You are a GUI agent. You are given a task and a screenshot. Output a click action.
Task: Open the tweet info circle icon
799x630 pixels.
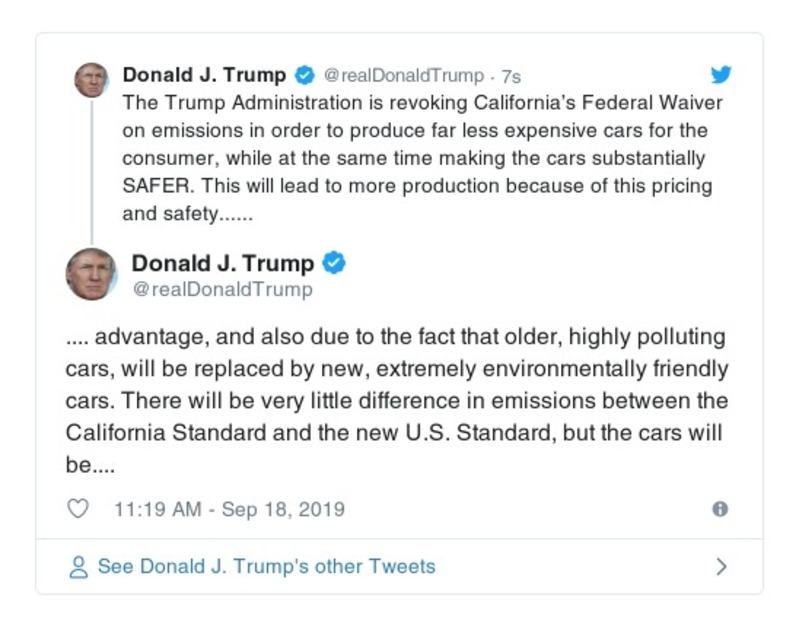(719, 509)
